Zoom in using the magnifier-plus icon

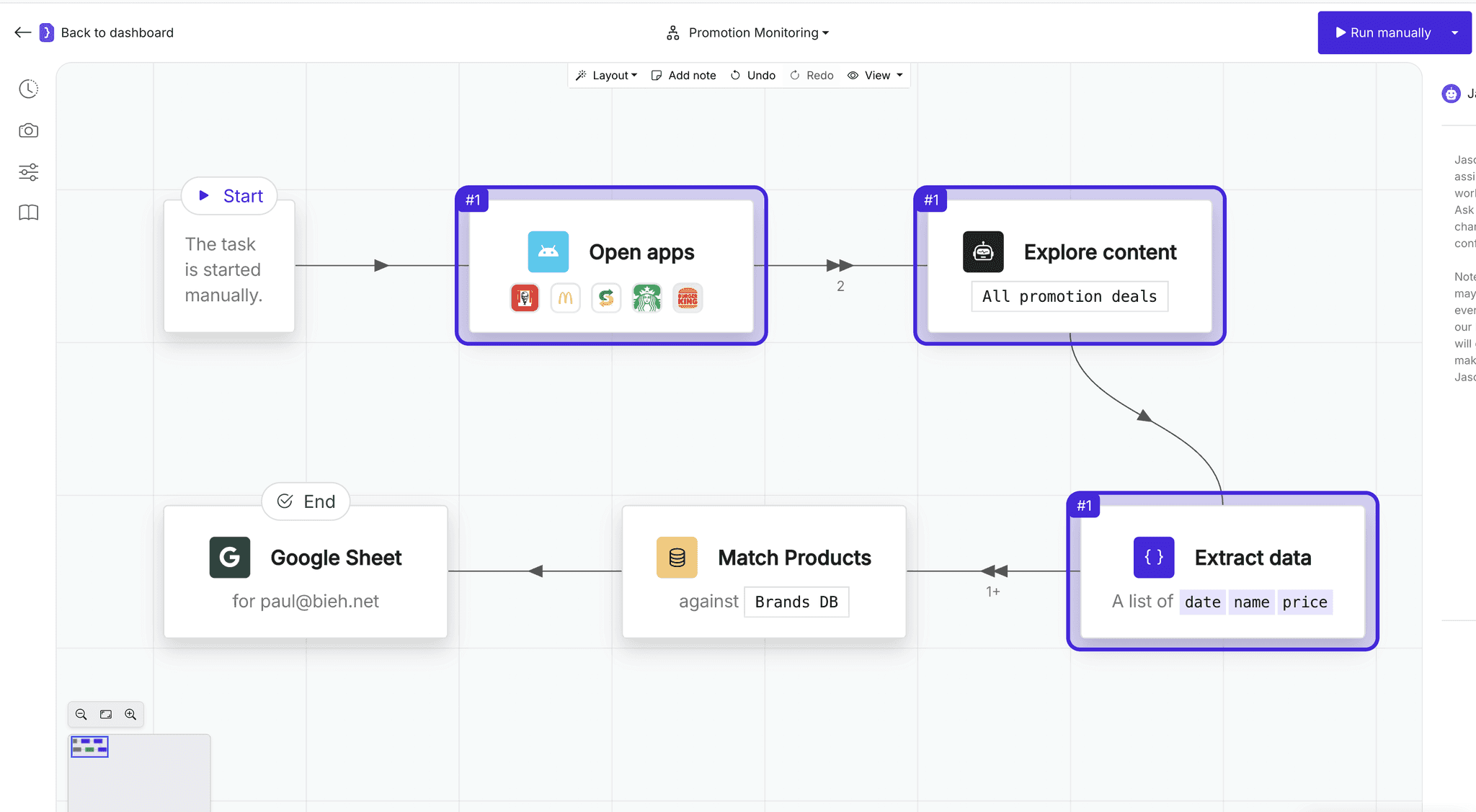[x=131, y=714]
